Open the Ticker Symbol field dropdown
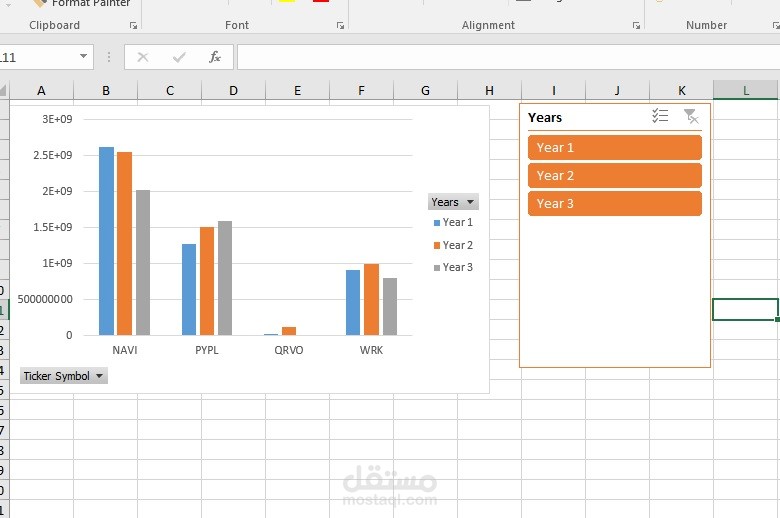 coord(64,376)
